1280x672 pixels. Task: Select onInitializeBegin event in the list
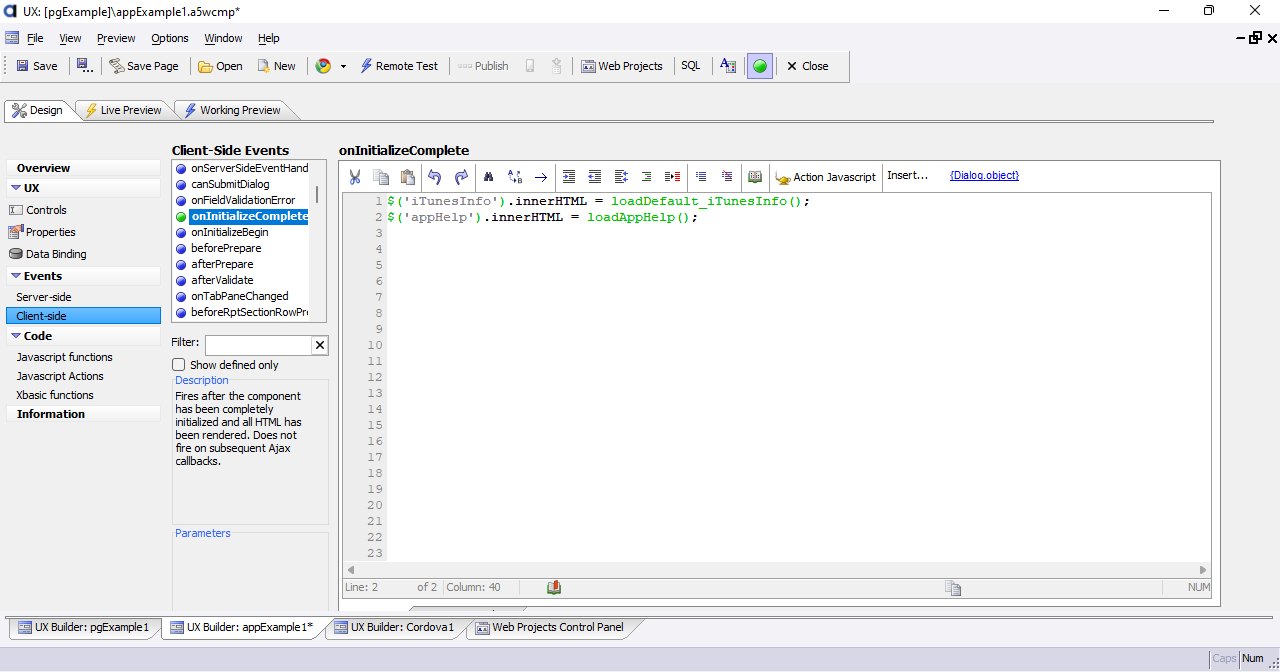[x=229, y=232]
